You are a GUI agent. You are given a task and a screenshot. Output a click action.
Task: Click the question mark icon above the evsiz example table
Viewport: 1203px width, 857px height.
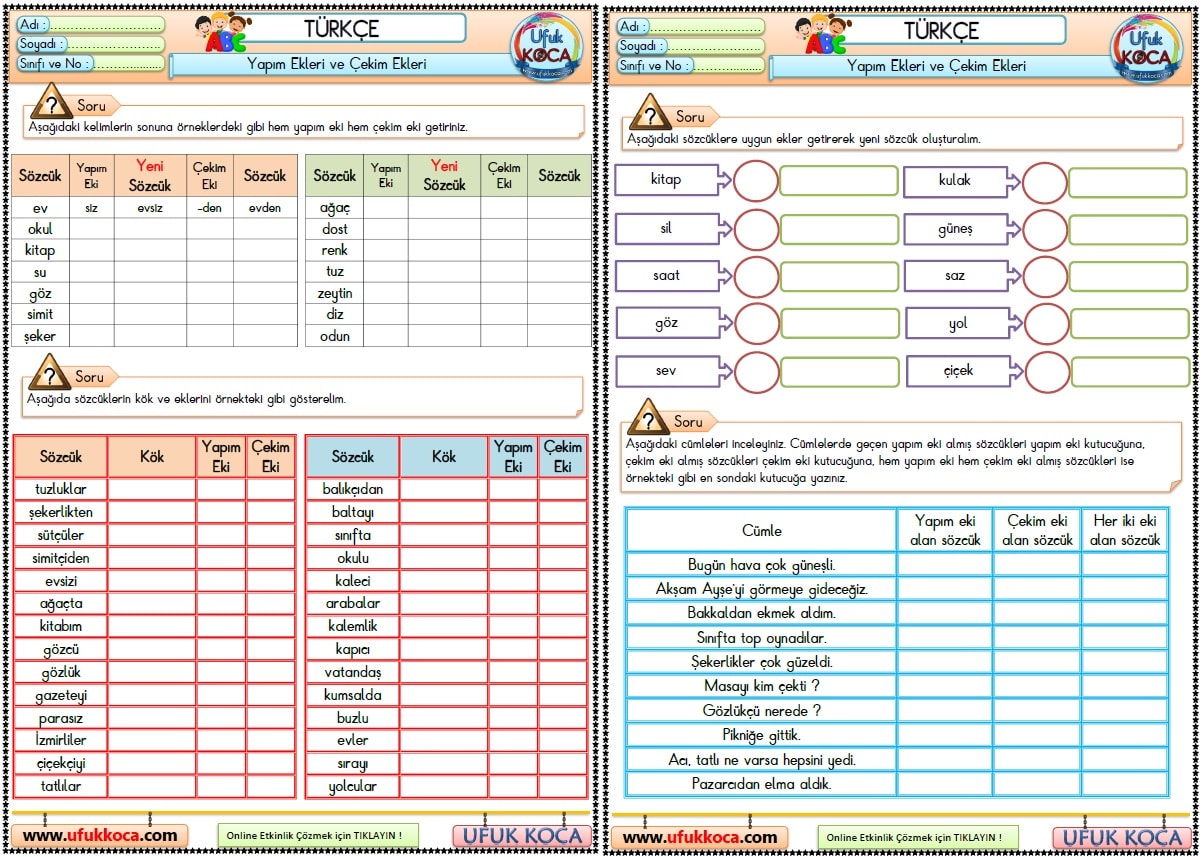[x=51, y=103]
